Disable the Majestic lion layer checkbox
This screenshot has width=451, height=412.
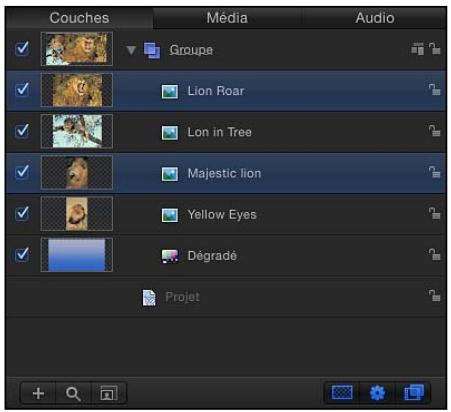click(x=22, y=172)
